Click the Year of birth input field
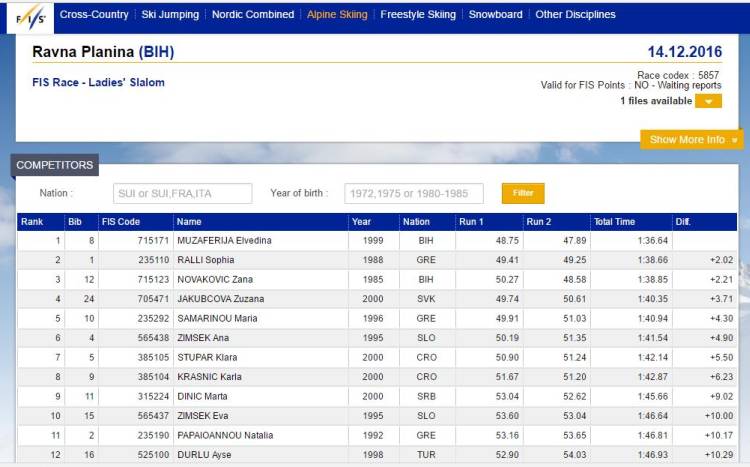750x467 pixels. [x=413, y=193]
